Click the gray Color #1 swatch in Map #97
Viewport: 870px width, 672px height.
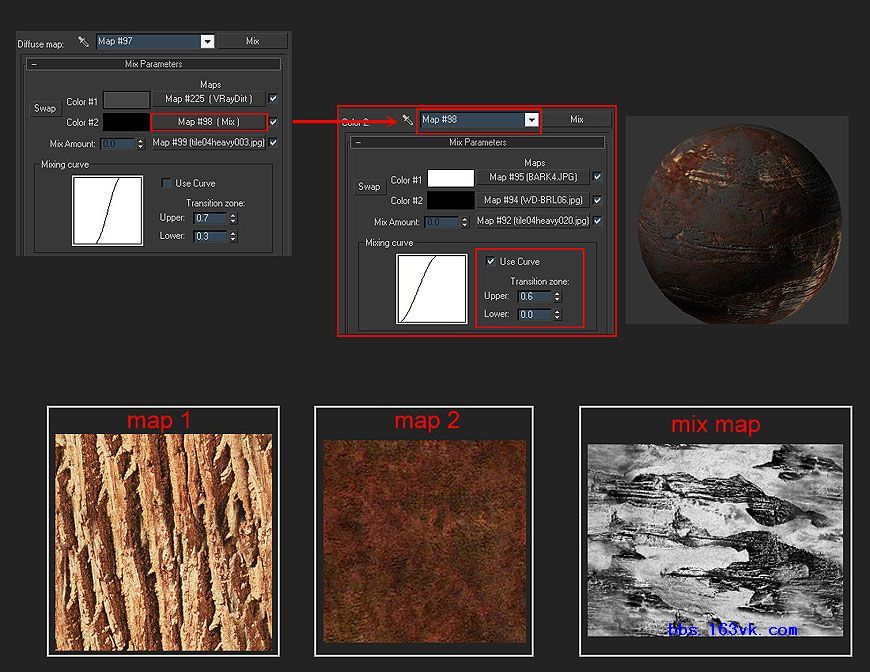point(127,101)
